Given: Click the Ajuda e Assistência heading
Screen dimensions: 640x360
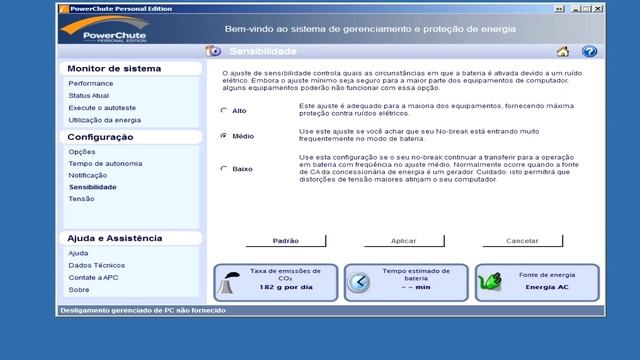Looking at the screenshot, I should pyautogui.click(x=115, y=238).
